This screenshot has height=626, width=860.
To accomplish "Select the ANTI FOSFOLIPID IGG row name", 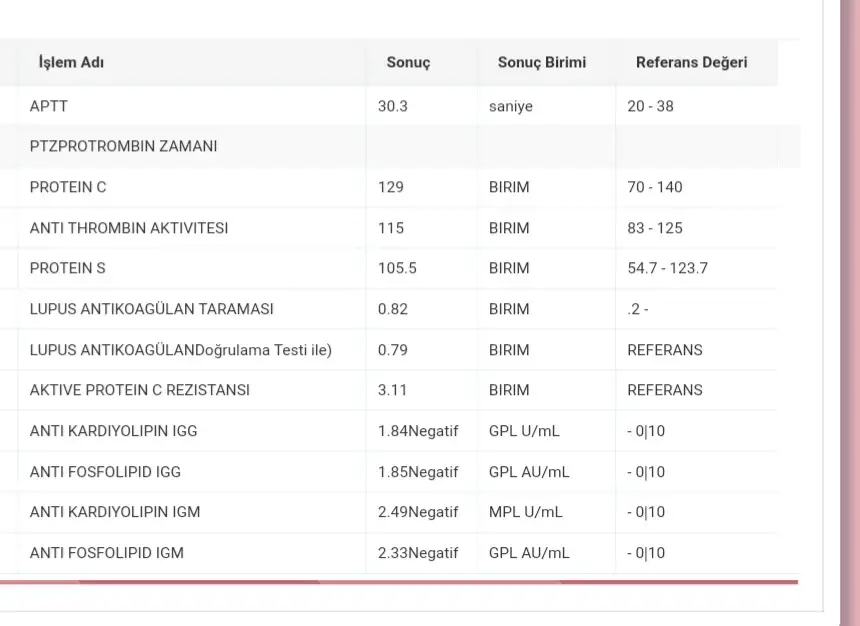I will (105, 472).
